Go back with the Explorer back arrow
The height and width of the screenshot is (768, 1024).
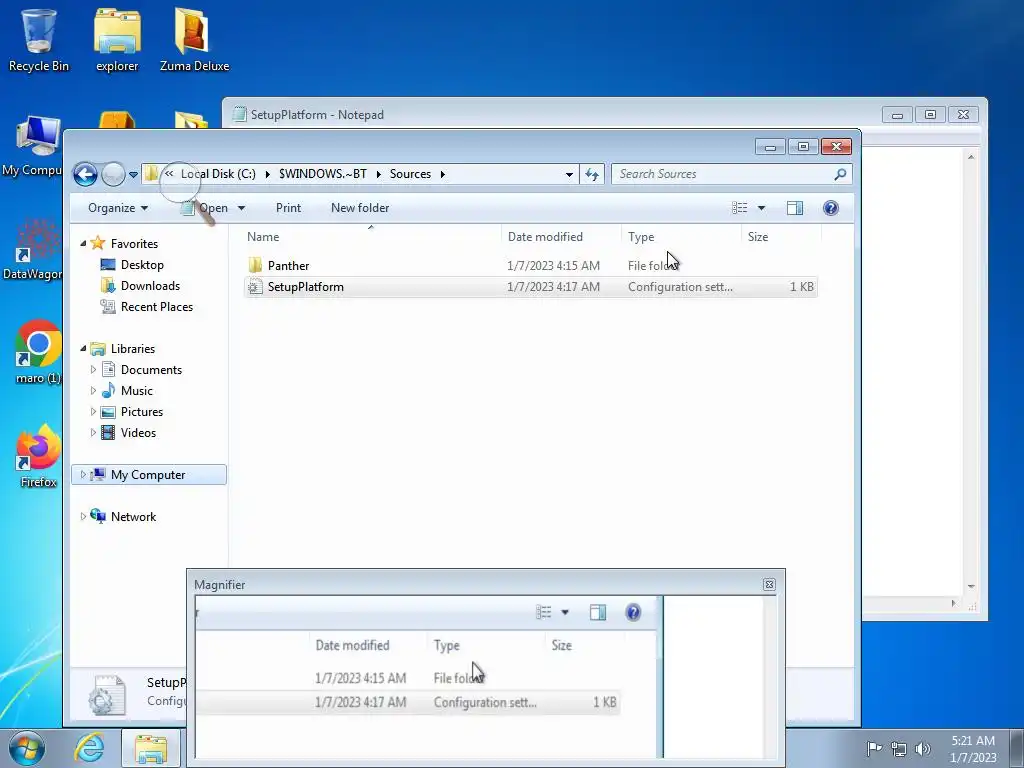click(85, 174)
